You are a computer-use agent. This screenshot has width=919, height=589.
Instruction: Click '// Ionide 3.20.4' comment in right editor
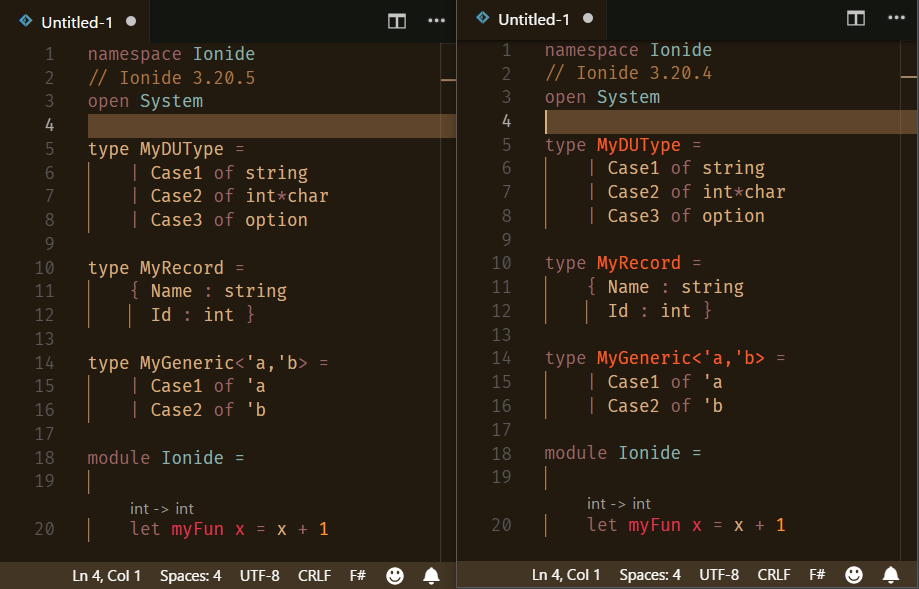click(x=628, y=73)
